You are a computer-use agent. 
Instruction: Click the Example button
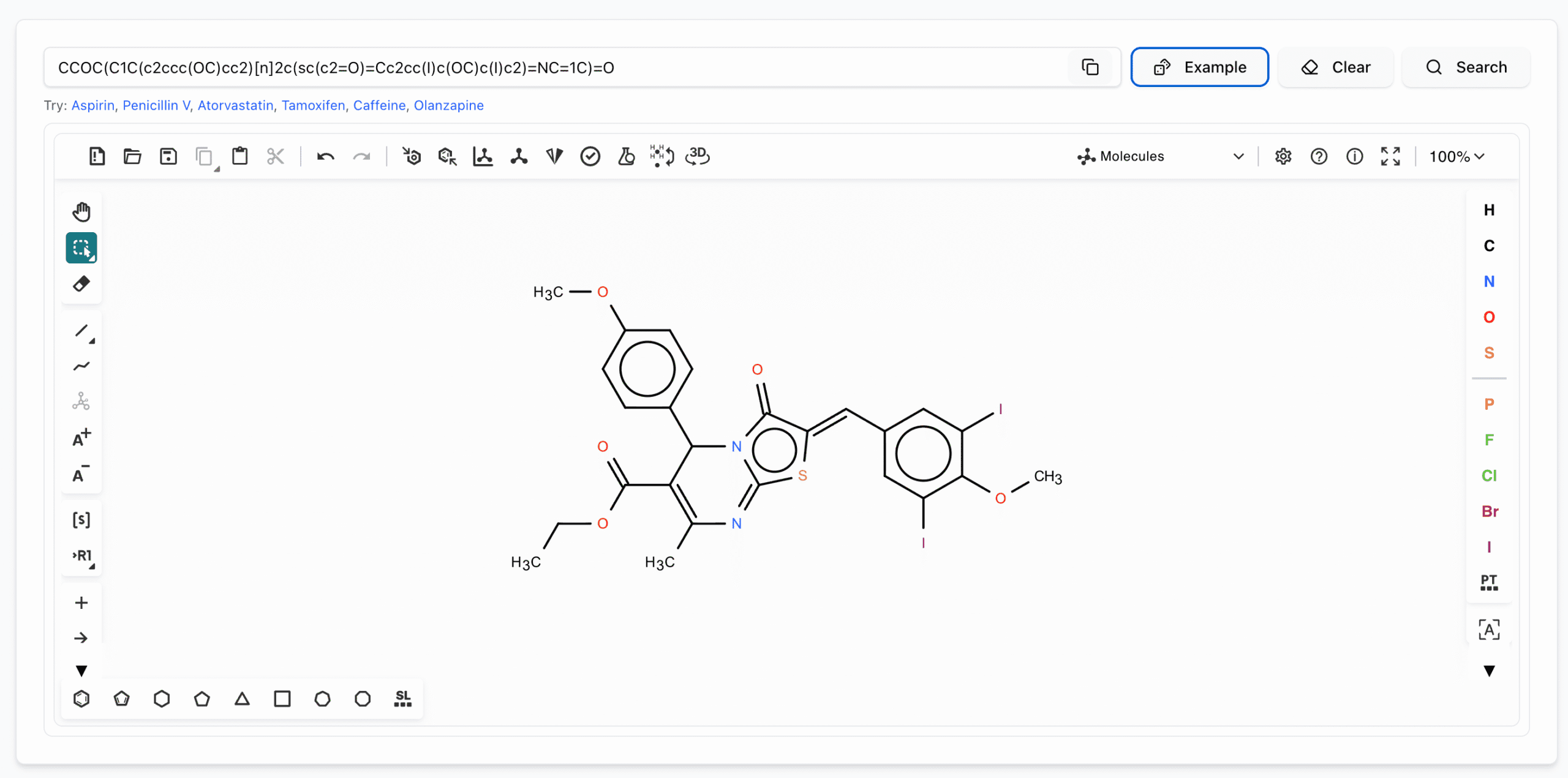pos(1199,67)
